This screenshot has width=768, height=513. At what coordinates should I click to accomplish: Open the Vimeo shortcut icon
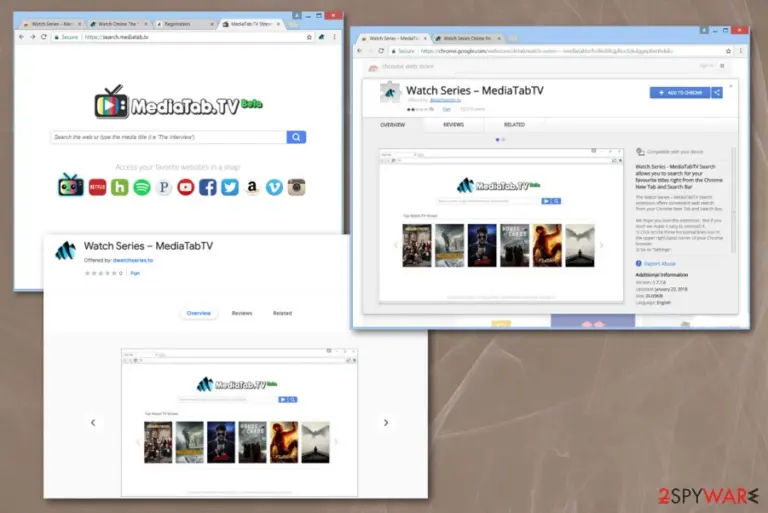click(274, 187)
